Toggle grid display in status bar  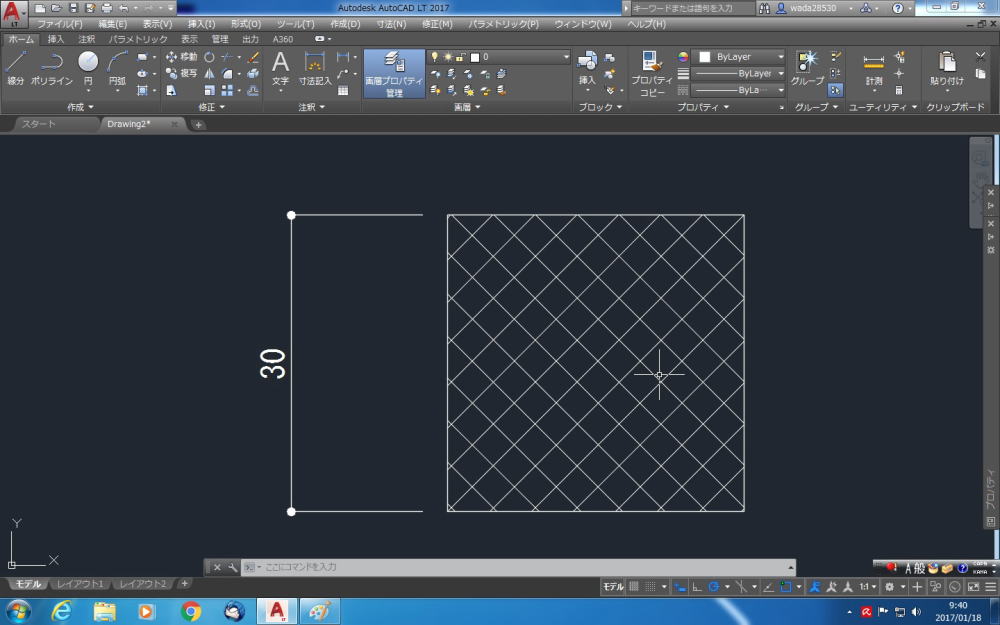634,587
